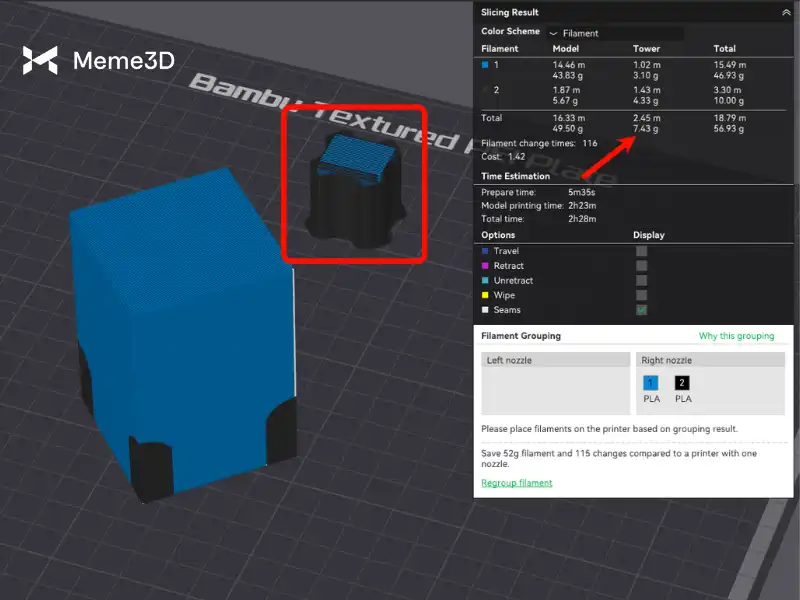Click the blue Filament 1 legend swatch
The image size is (800, 600).
(485, 65)
